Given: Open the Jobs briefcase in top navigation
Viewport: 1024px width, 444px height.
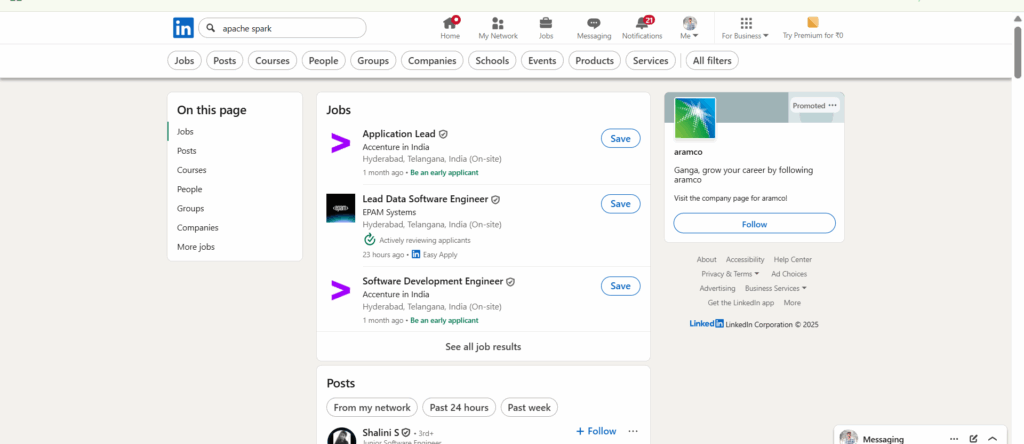Looking at the screenshot, I should point(546,28).
